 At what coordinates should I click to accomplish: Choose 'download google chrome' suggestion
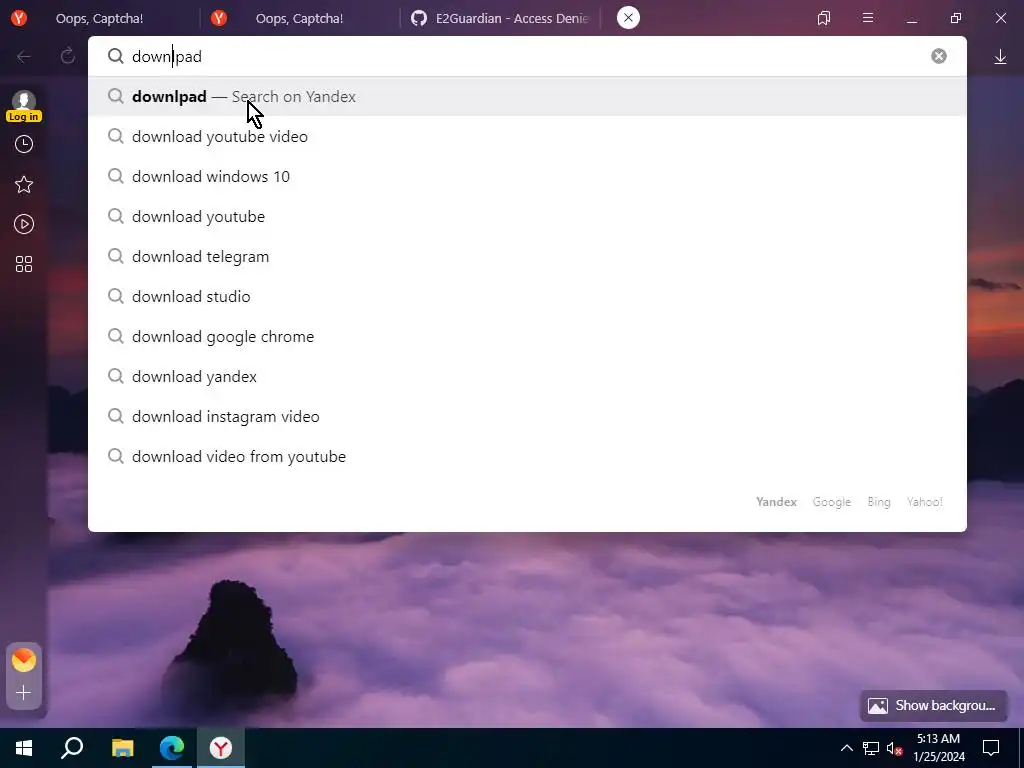point(527,336)
